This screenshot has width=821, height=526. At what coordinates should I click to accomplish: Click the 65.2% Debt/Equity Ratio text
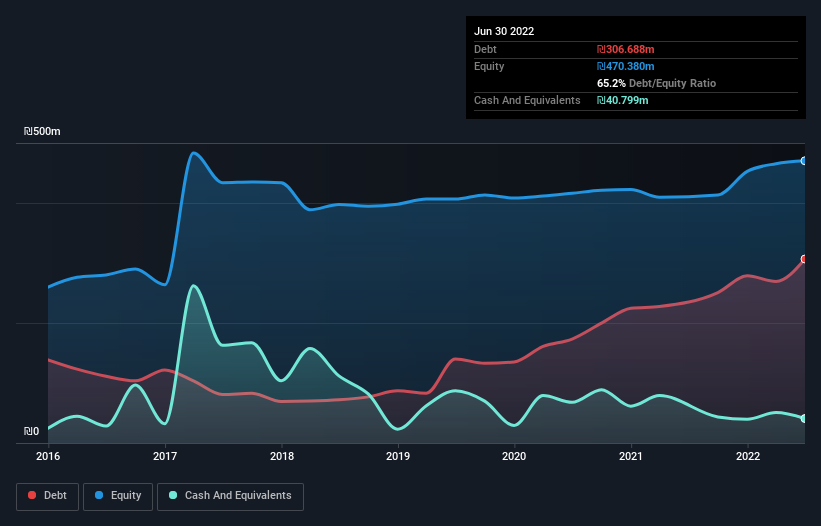point(657,83)
